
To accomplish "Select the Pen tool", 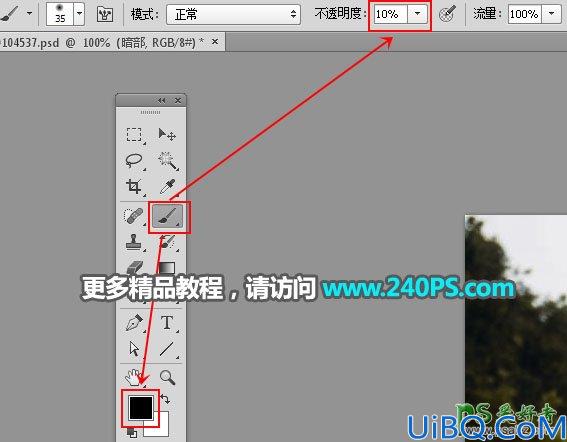I will coord(134,323).
